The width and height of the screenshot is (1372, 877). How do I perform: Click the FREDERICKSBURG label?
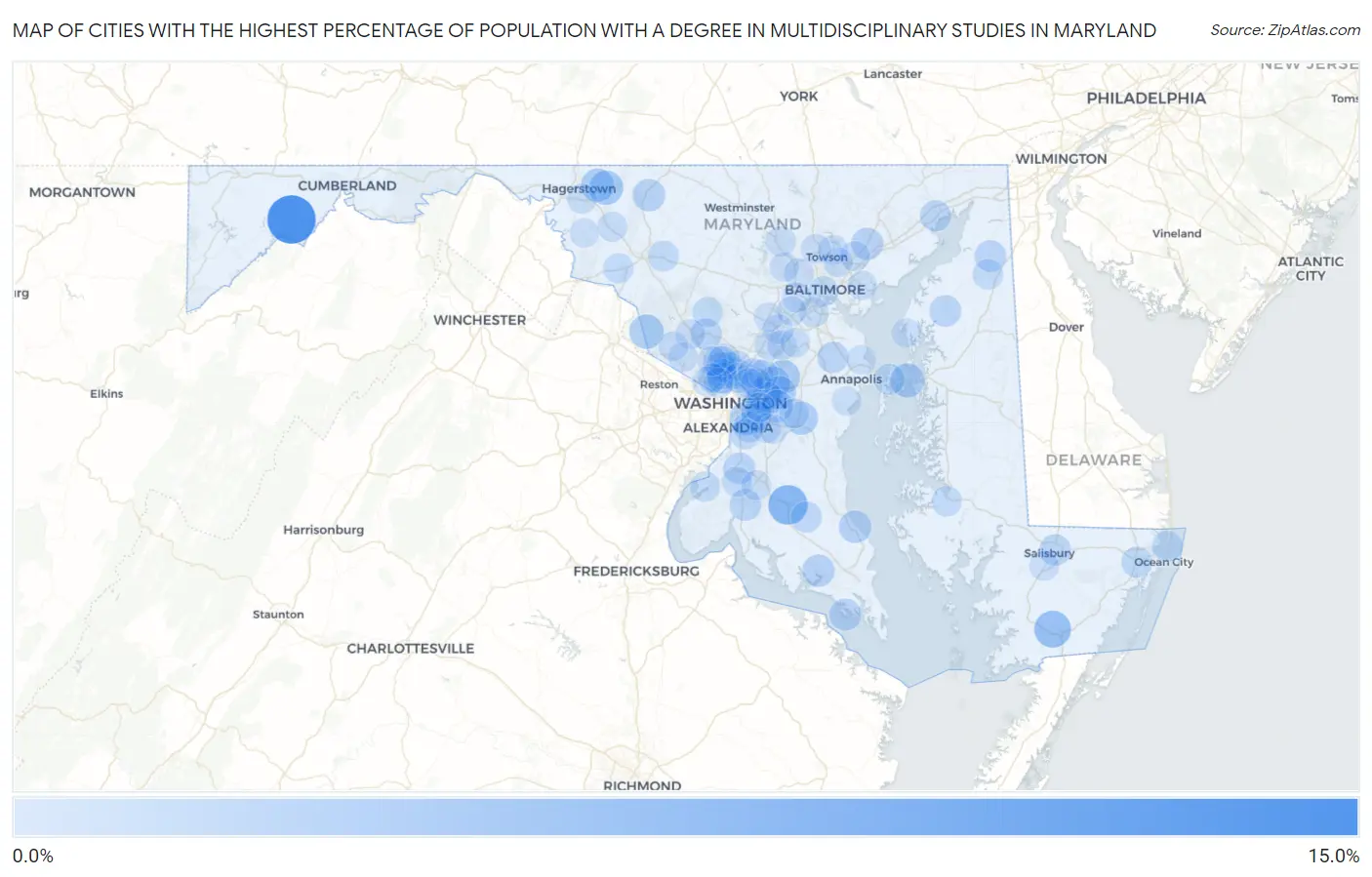[x=636, y=571]
